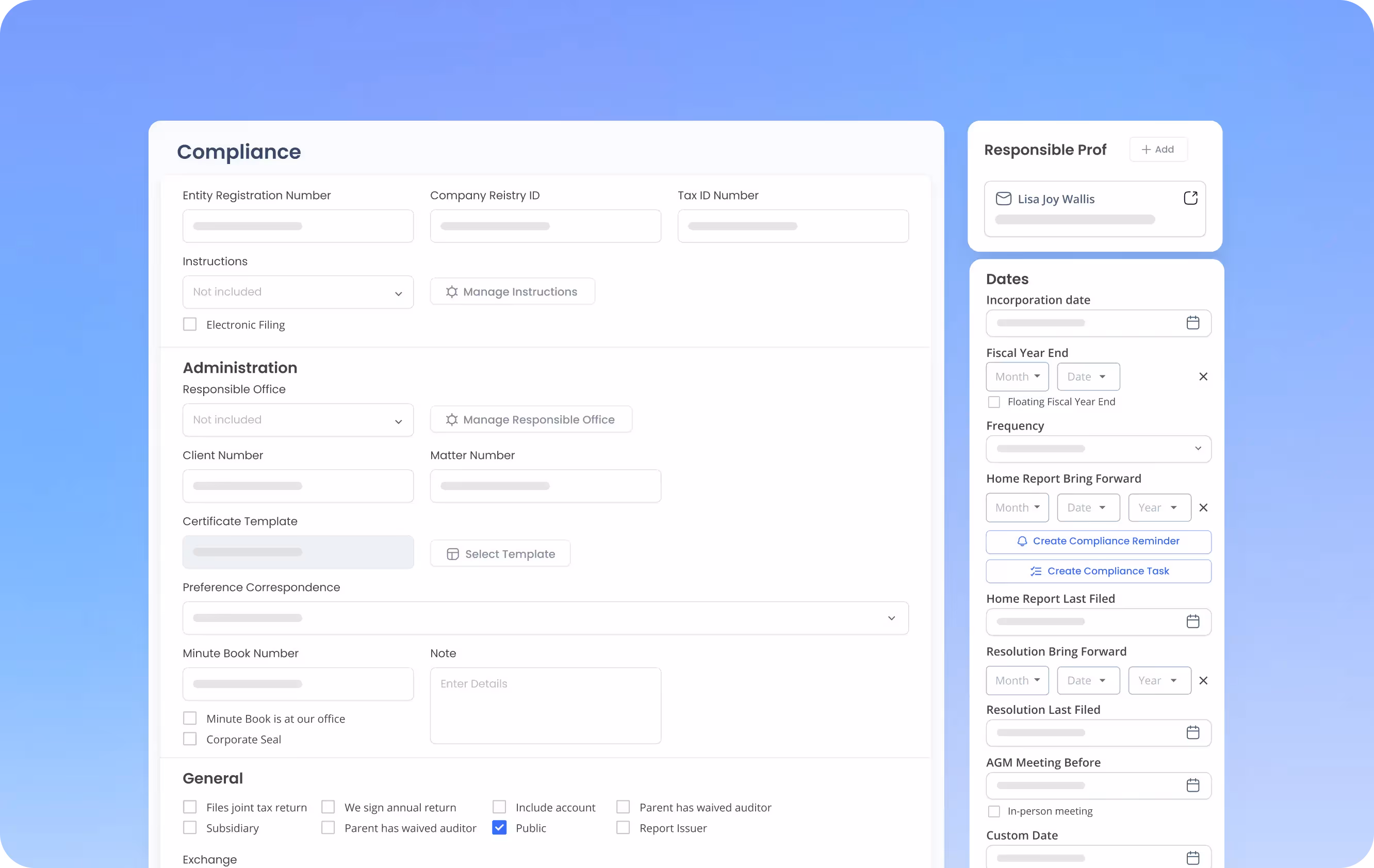Check In-person meeting option
1374x868 pixels.
pos(993,811)
